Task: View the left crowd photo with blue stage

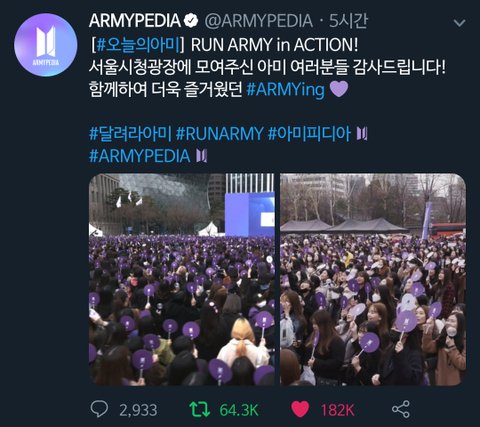Action: click(x=182, y=279)
